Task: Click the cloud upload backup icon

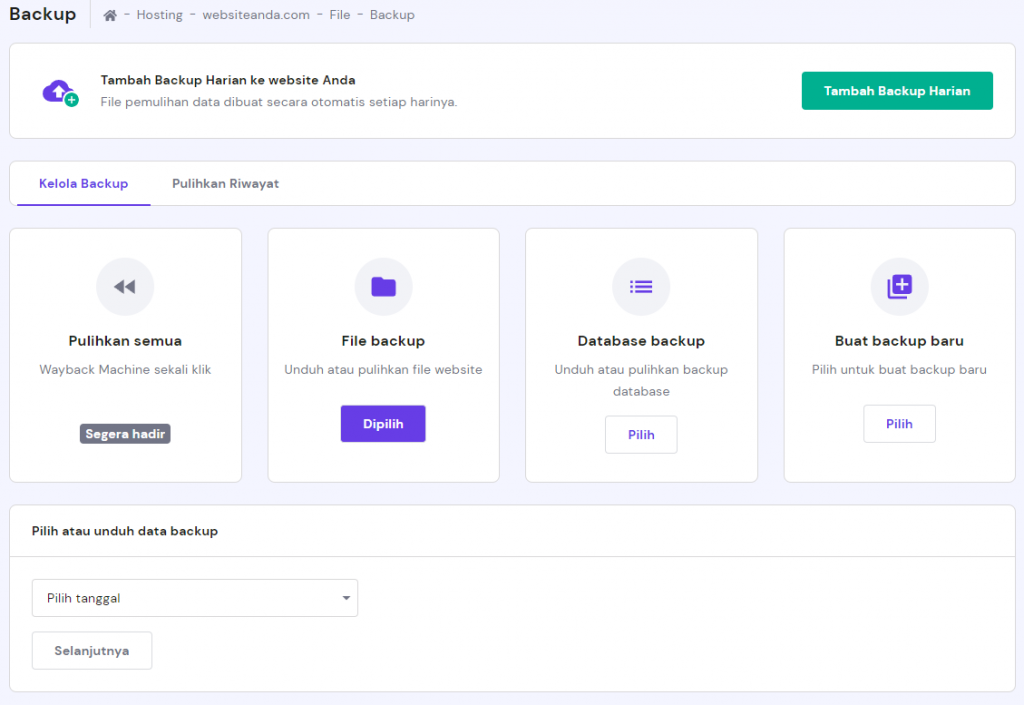Action: pyautogui.click(x=59, y=92)
